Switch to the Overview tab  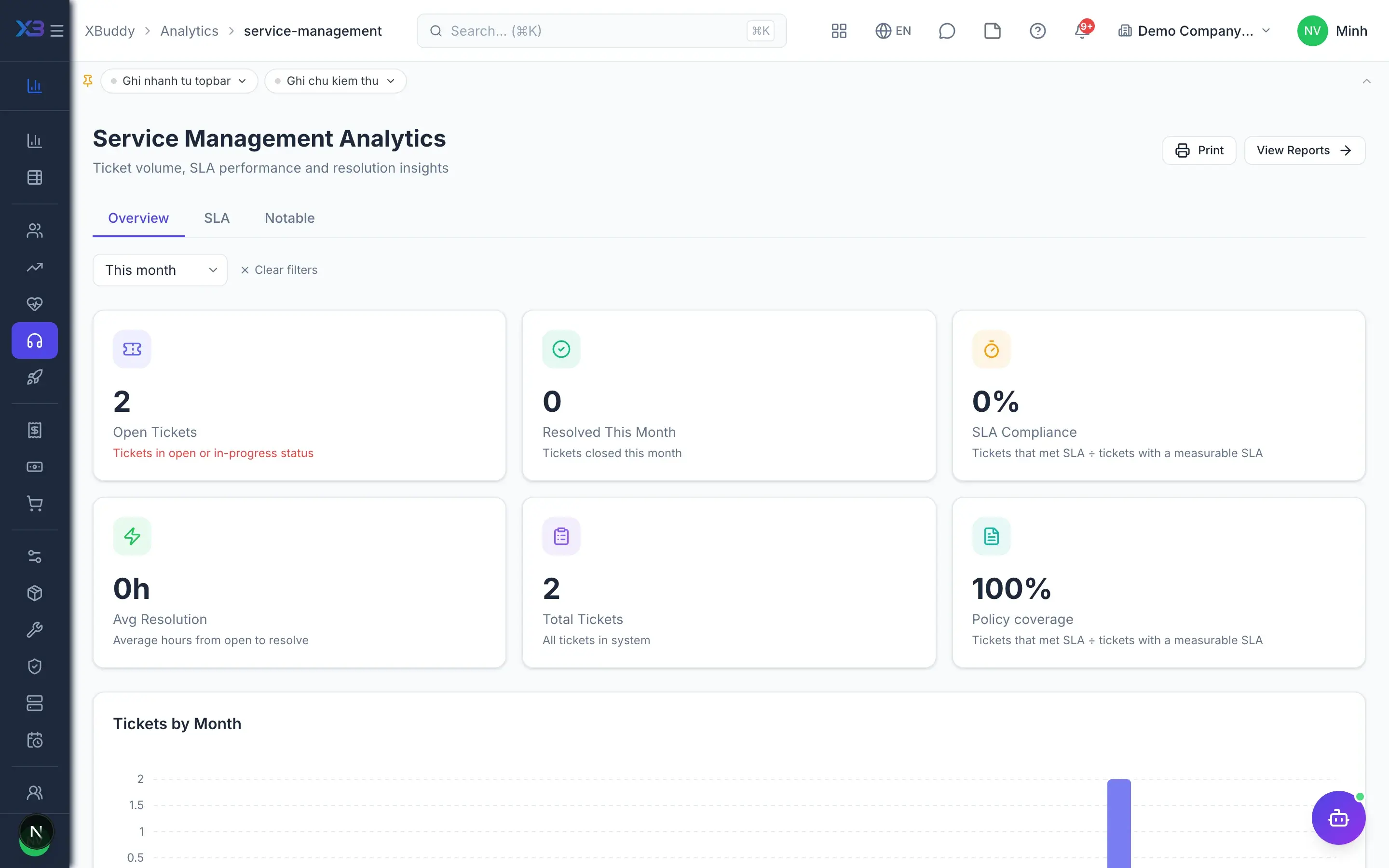point(138,218)
